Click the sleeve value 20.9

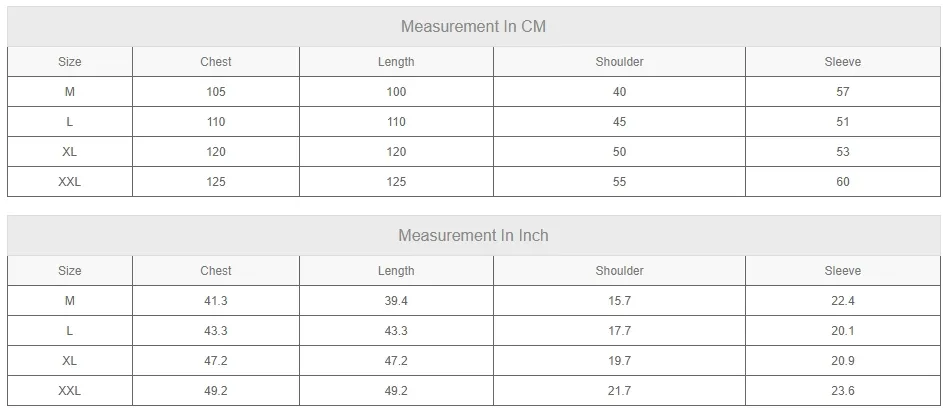tap(843, 361)
